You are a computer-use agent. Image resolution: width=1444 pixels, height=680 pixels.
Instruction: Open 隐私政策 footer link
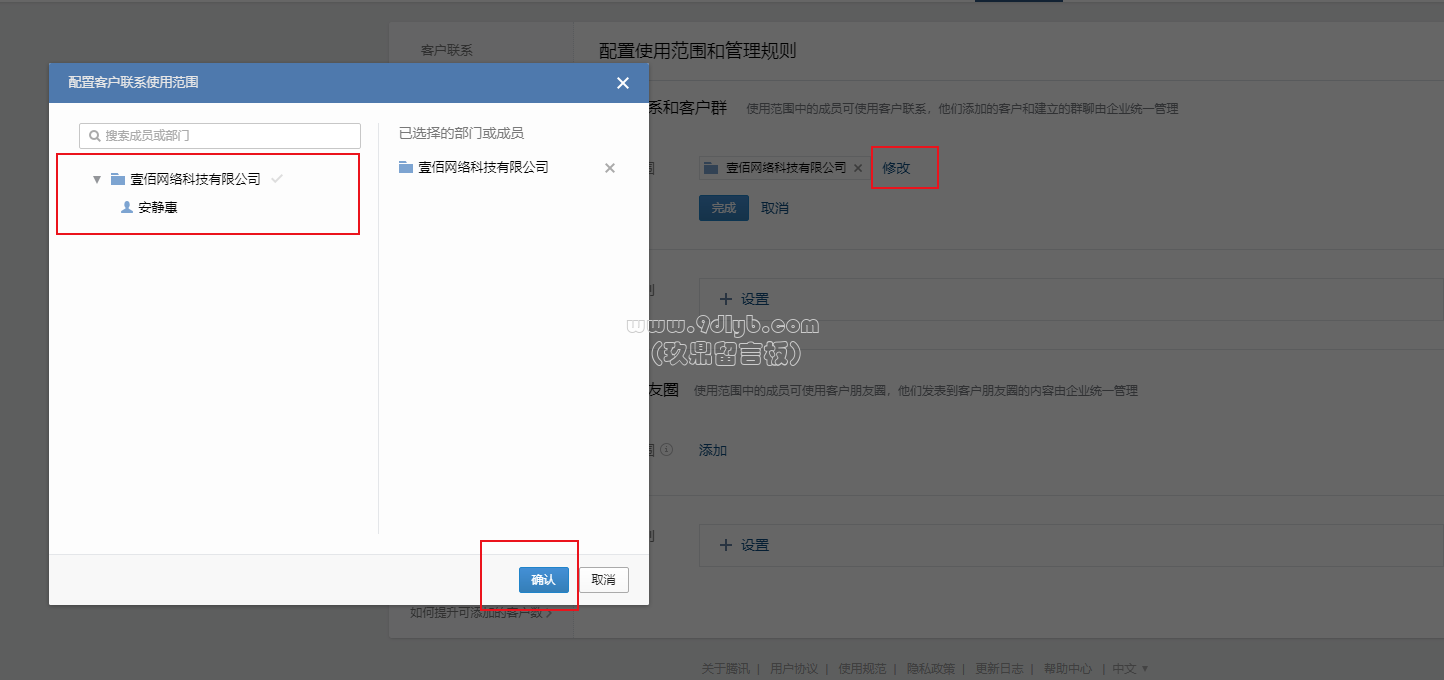coord(931,668)
